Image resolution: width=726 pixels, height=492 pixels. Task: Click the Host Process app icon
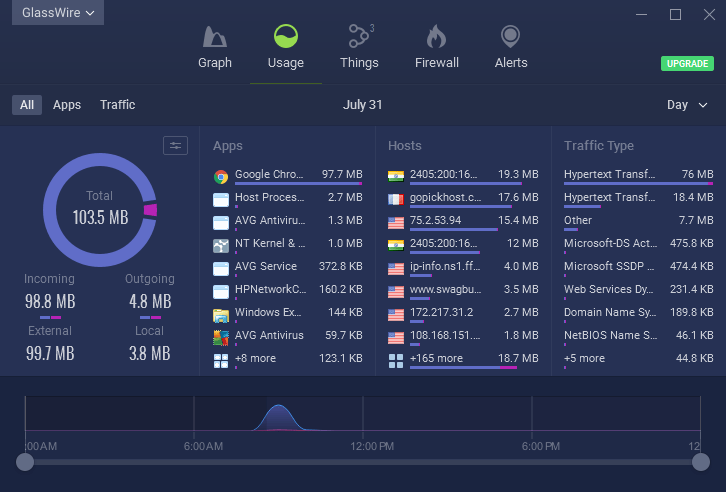coord(221,200)
